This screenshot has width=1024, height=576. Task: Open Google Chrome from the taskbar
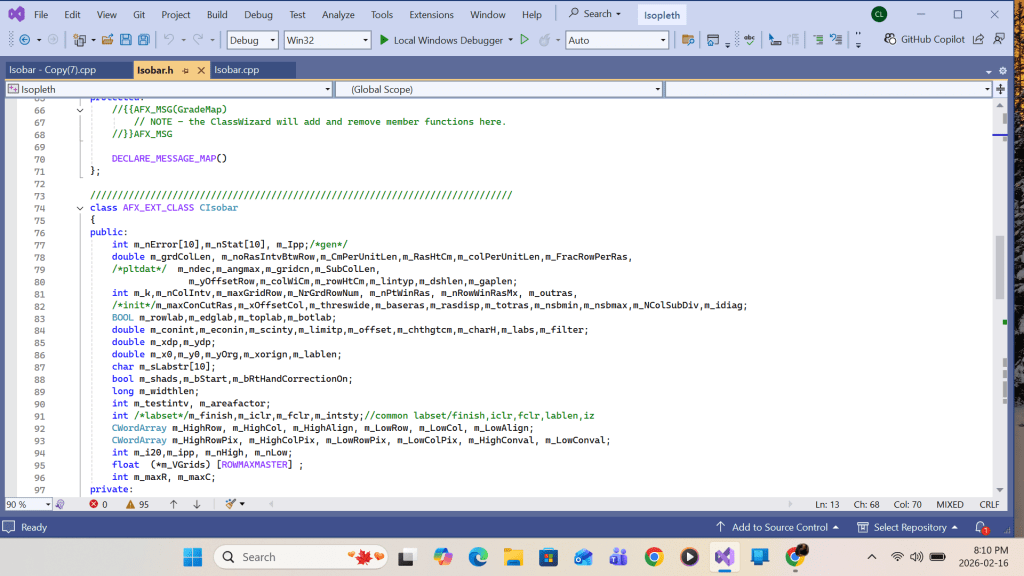(654, 557)
